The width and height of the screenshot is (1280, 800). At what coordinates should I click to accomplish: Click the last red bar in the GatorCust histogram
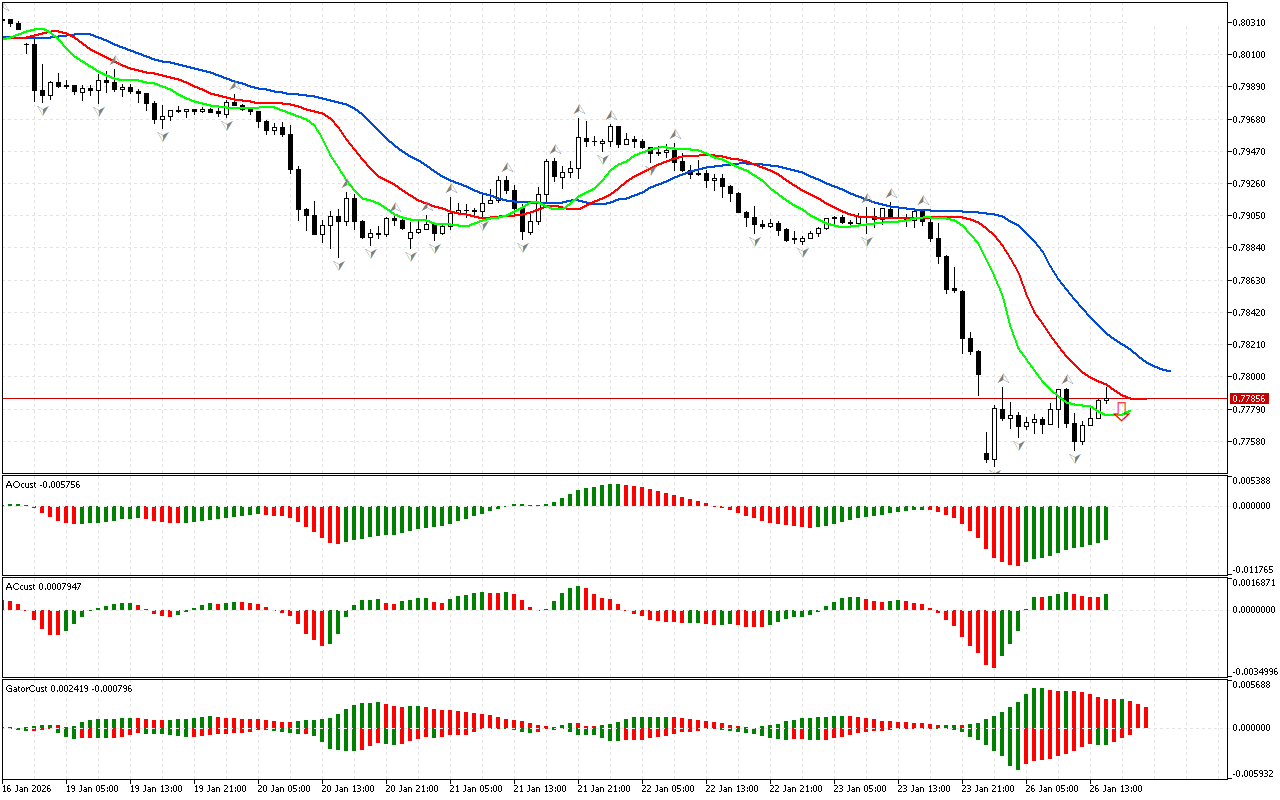click(x=1146, y=717)
